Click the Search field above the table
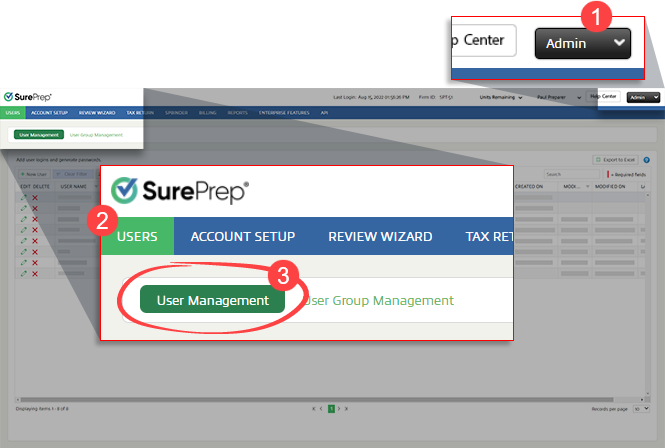This screenshot has height=448, width=665. click(x=572, y=174)
